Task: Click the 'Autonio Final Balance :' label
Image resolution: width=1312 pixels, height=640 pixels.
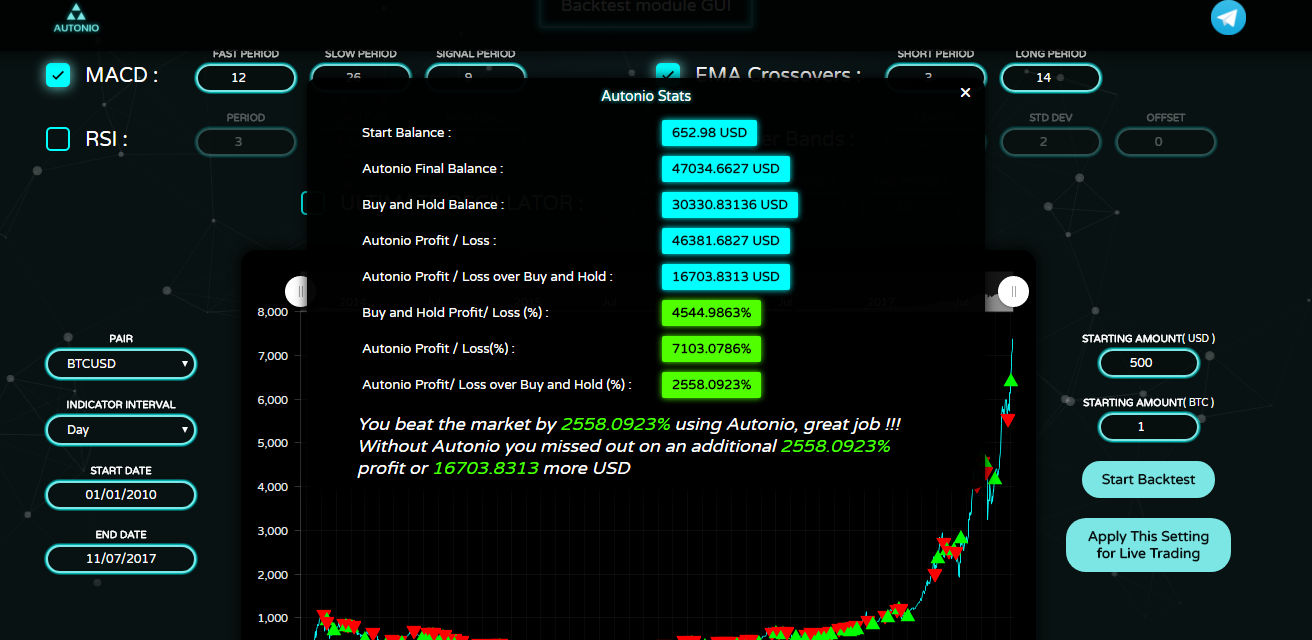Action: point(433,169)
